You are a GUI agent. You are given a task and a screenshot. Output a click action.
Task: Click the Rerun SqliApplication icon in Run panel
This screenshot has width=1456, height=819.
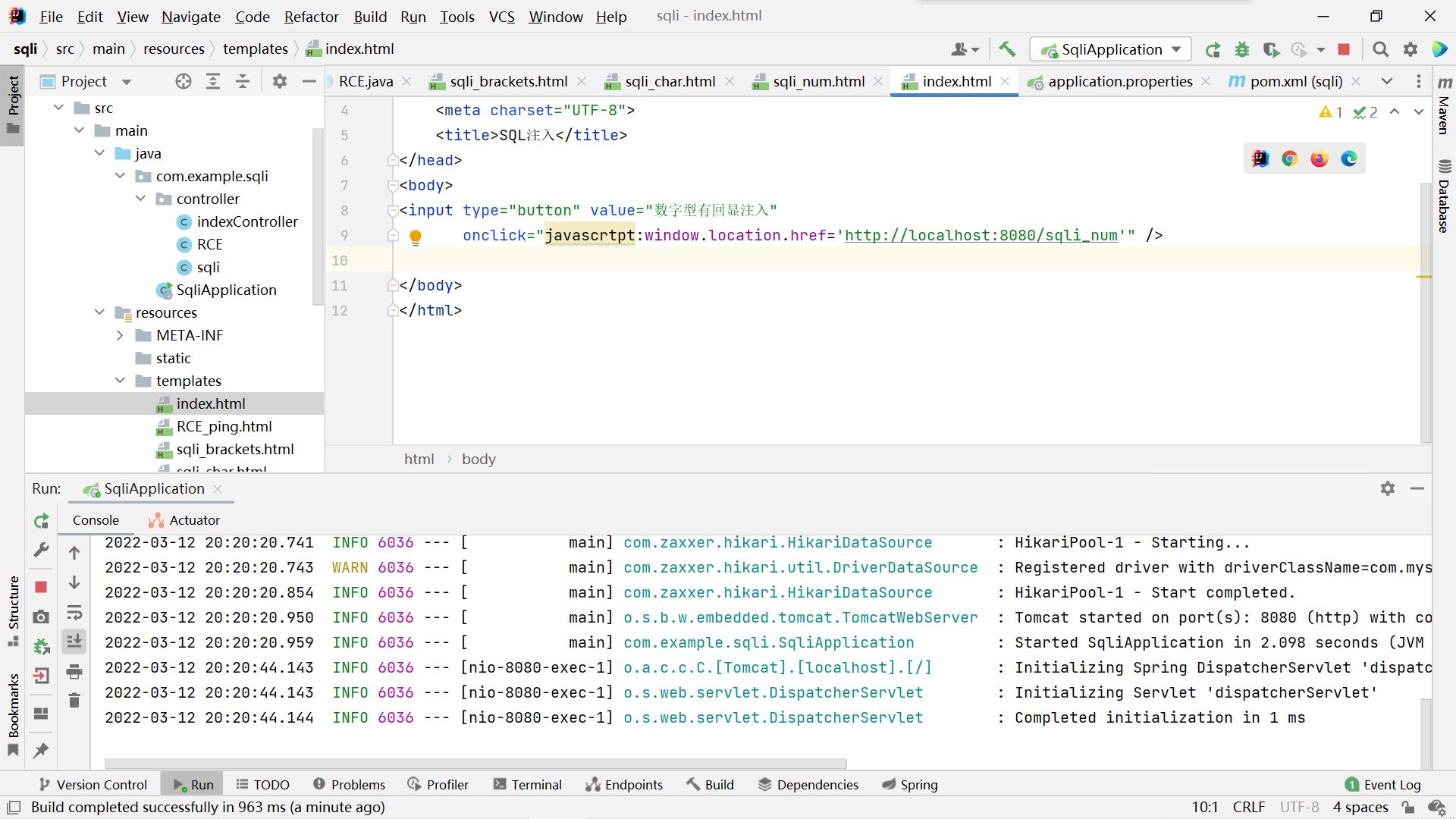(x=42, y=521)
